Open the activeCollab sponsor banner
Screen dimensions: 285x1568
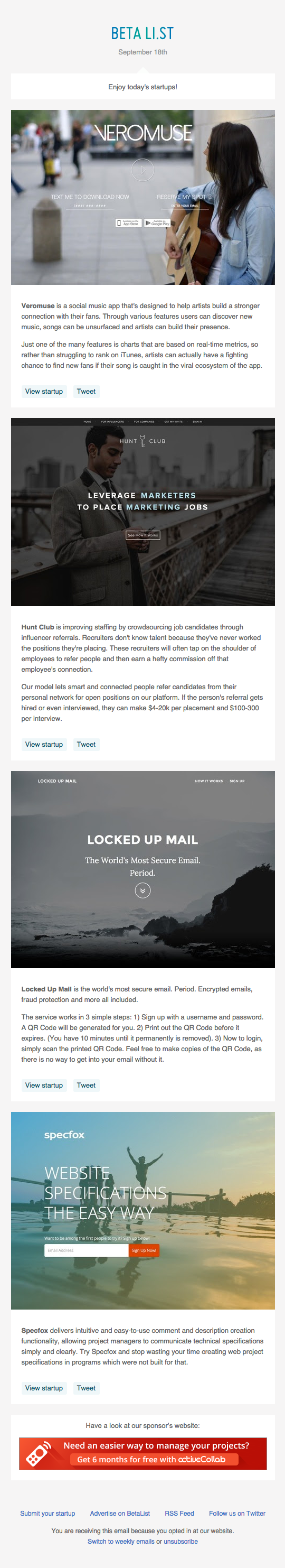[143, 1453]
